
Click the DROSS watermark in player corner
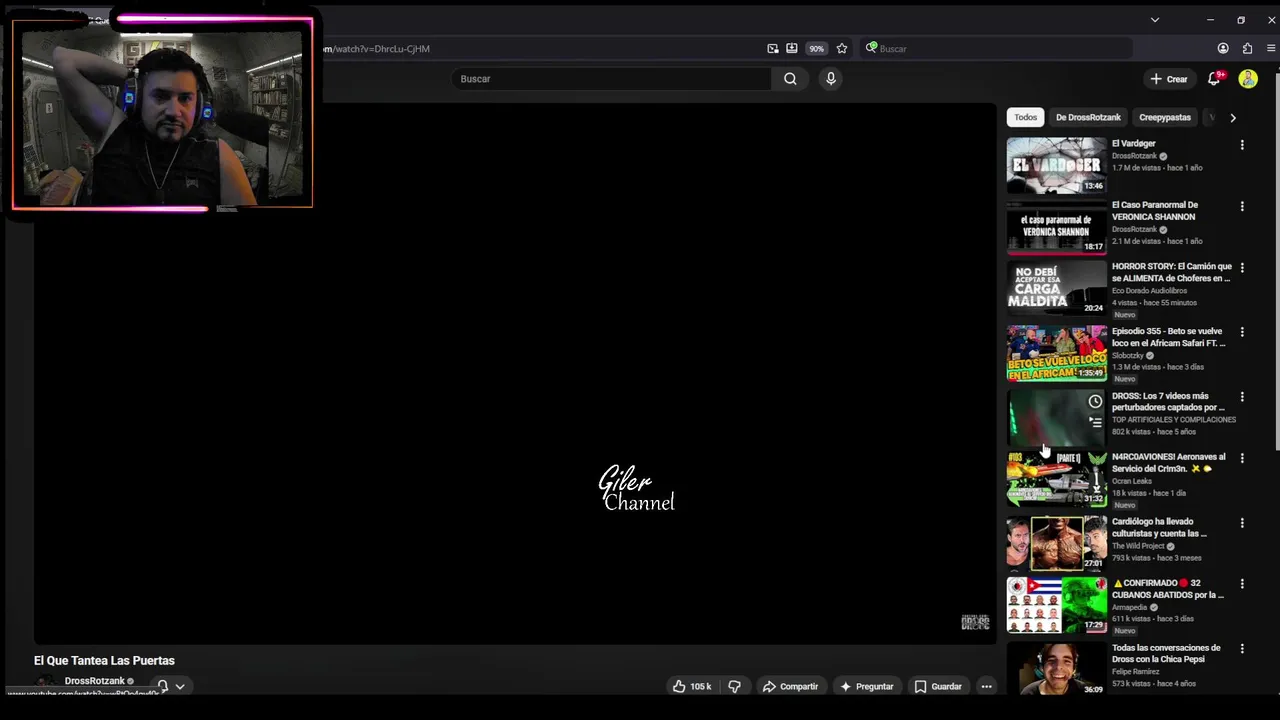(x=975, y=622)
